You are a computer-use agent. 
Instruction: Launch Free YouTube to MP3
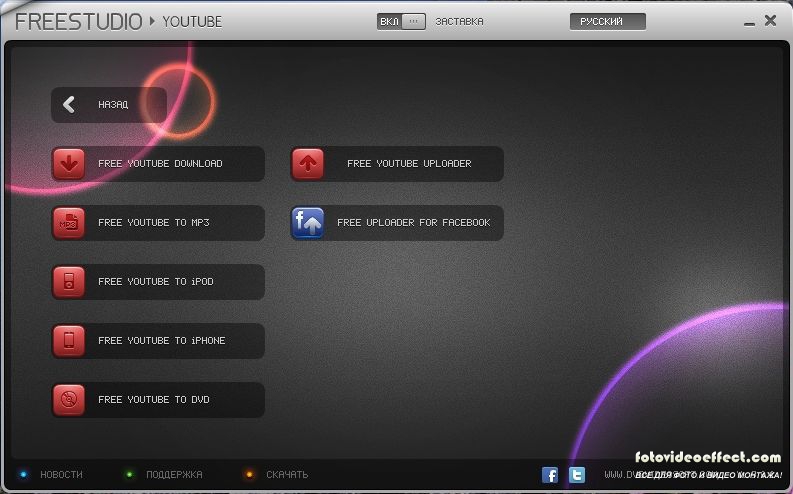158,223
